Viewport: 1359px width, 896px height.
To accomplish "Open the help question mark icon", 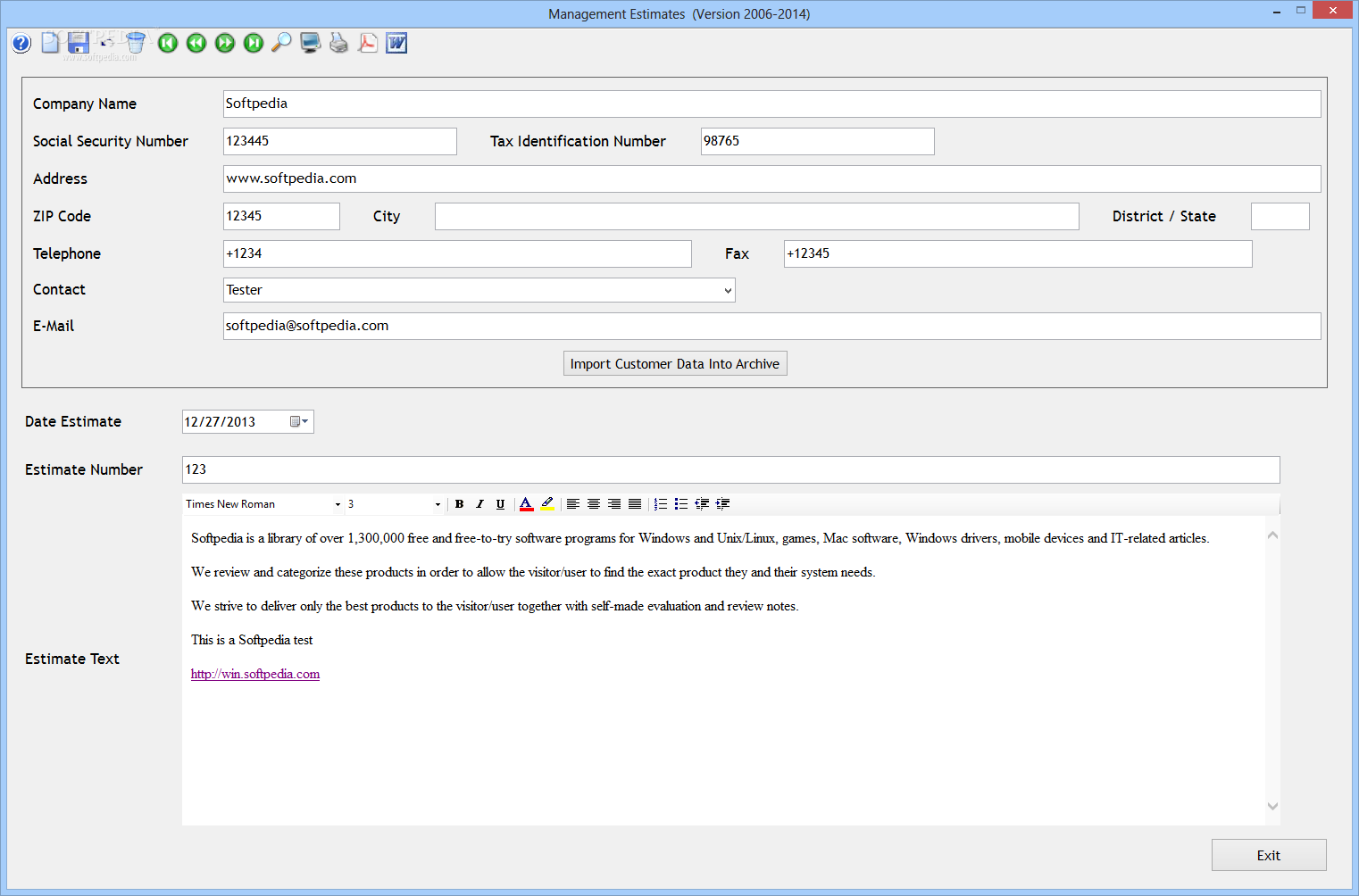I will [21, 43].
